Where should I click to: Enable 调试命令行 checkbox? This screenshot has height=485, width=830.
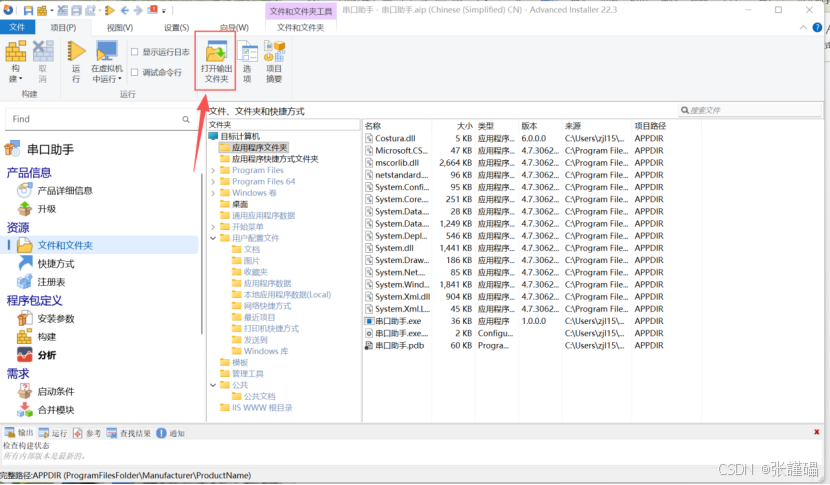[134, 72]
